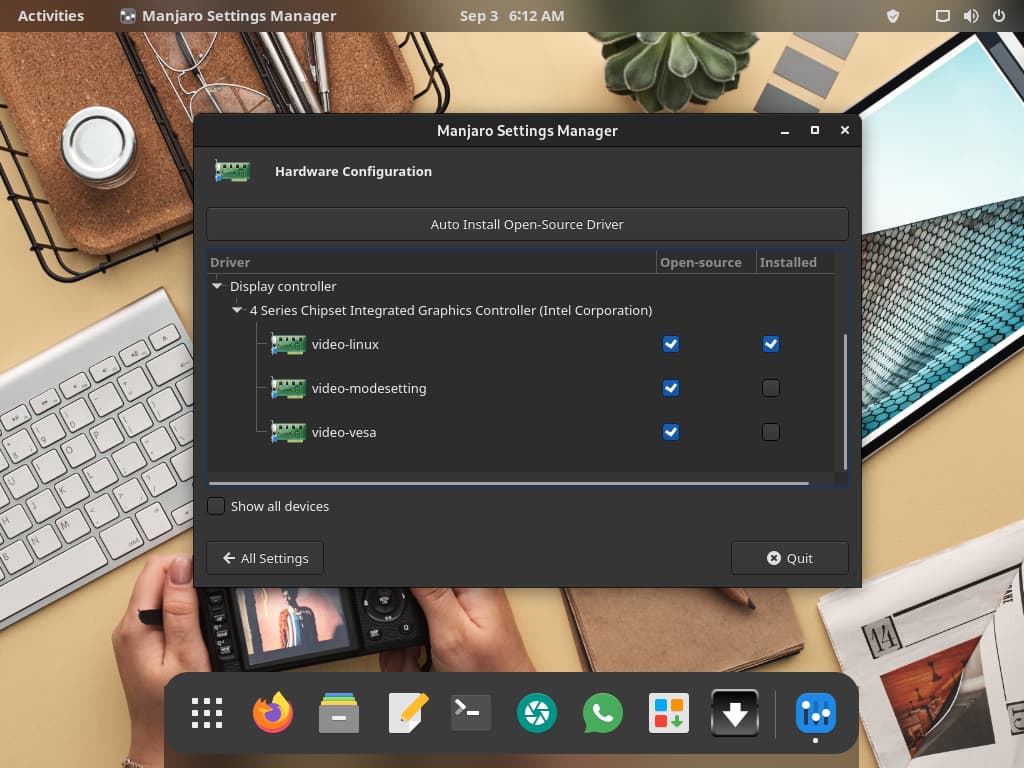Open the shield security indicator in top bar
The image size is (1024, 768).
pyautogui.click(x=893, y=16)
